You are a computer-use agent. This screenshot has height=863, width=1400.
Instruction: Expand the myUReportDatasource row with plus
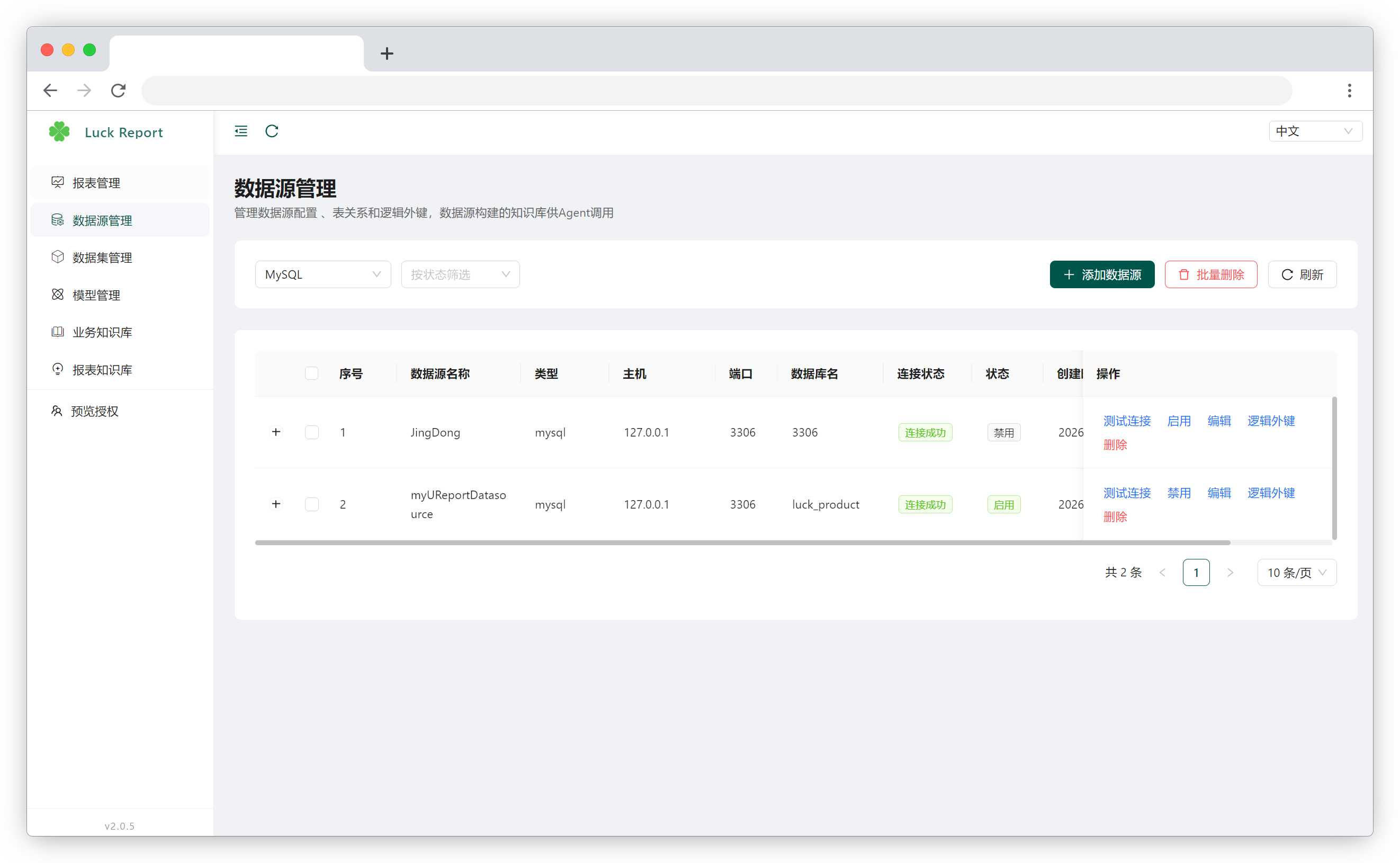[276, 504]
